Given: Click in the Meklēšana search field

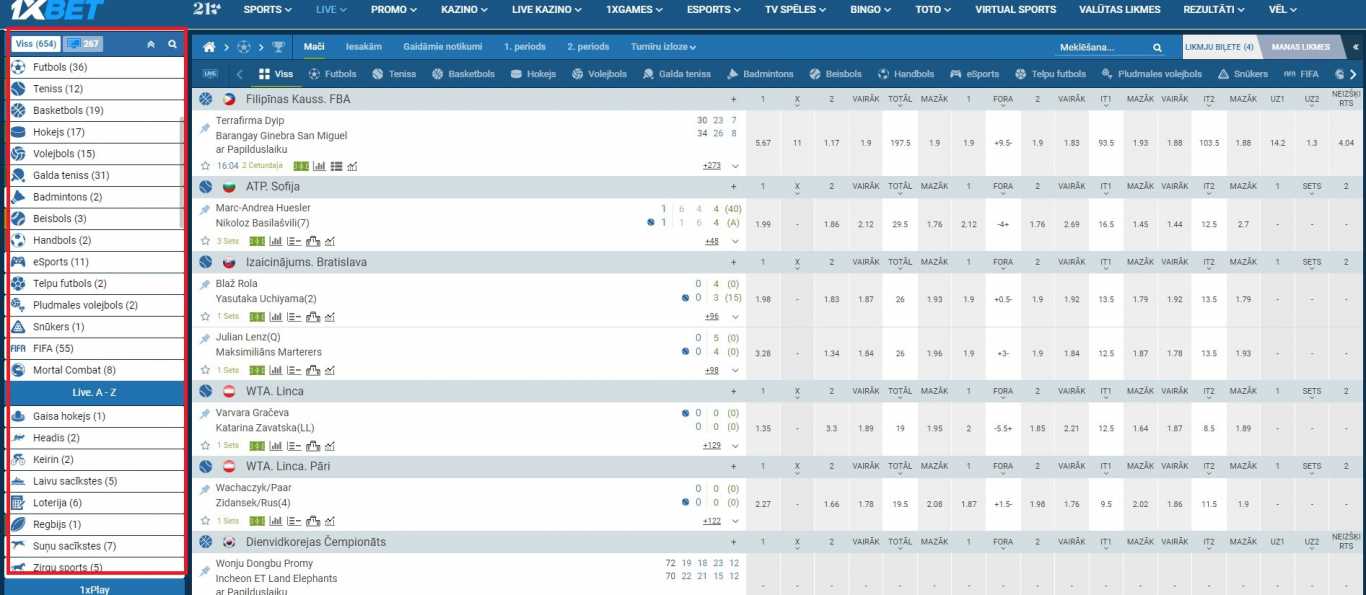Looking at the screenshot, I should [1100, 47].
